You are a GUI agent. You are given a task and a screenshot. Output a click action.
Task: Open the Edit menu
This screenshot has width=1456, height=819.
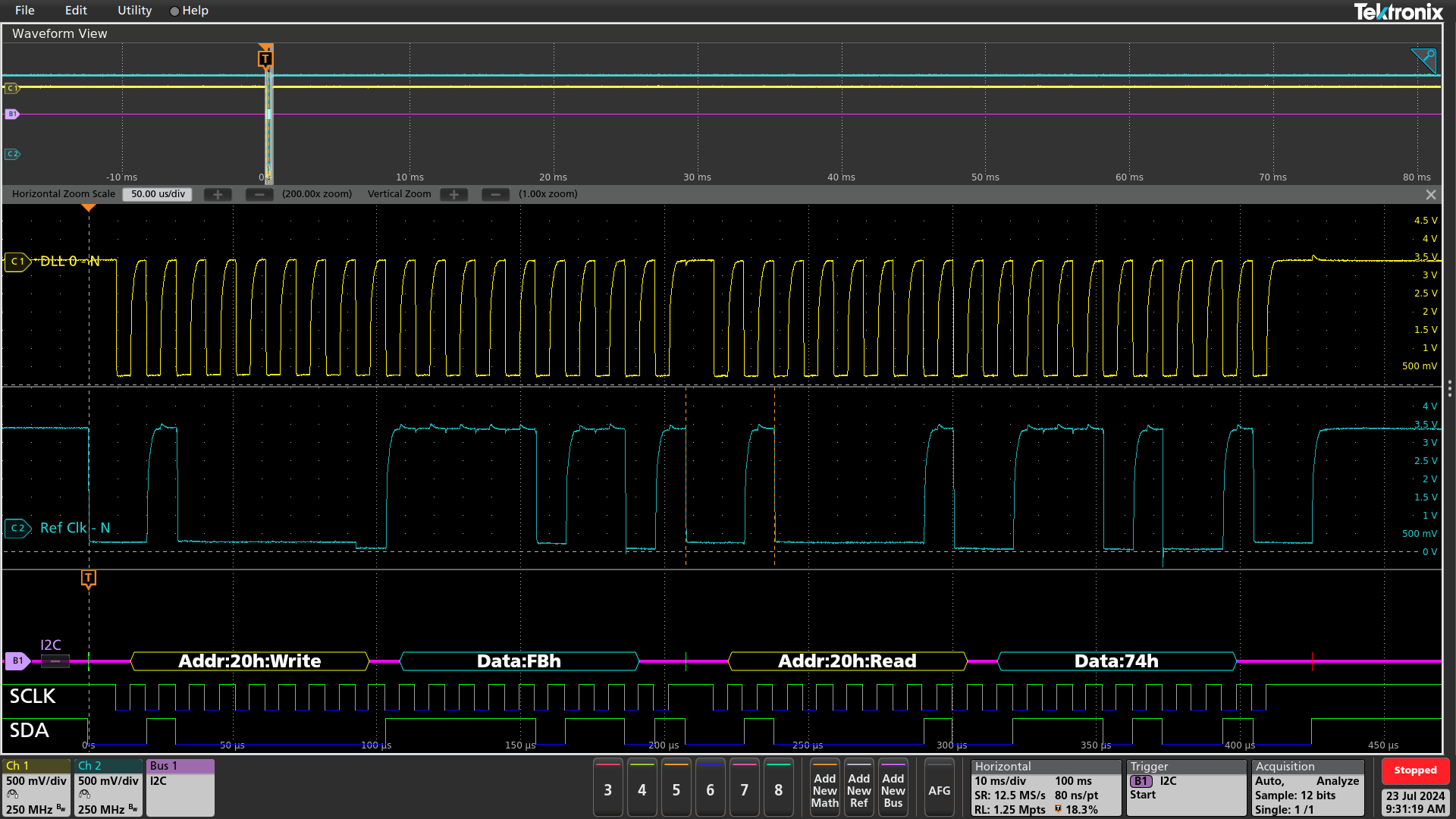(76, 11)
